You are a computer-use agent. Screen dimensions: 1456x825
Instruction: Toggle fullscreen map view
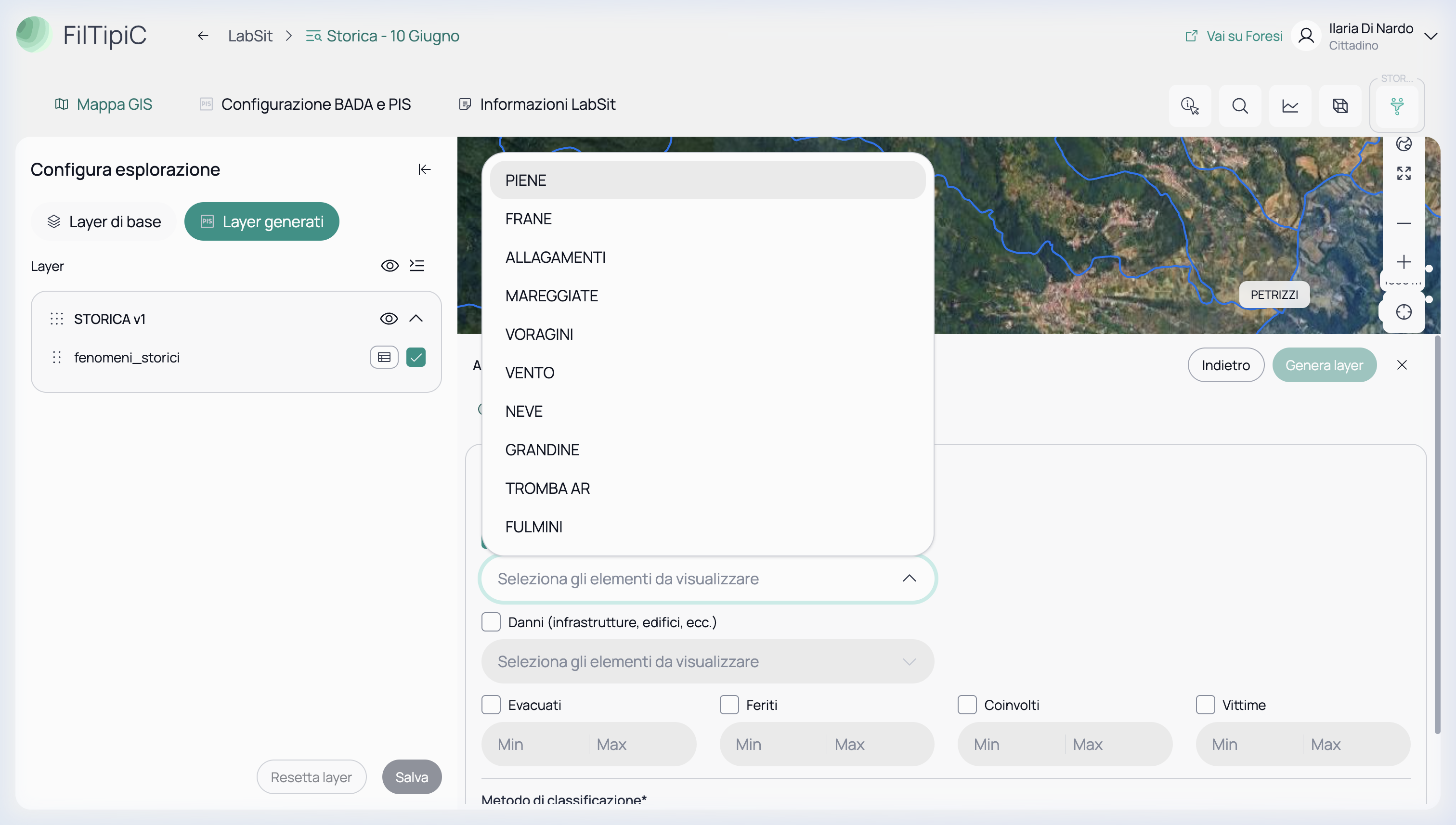pyautogui.click(x=1404, y=173)
